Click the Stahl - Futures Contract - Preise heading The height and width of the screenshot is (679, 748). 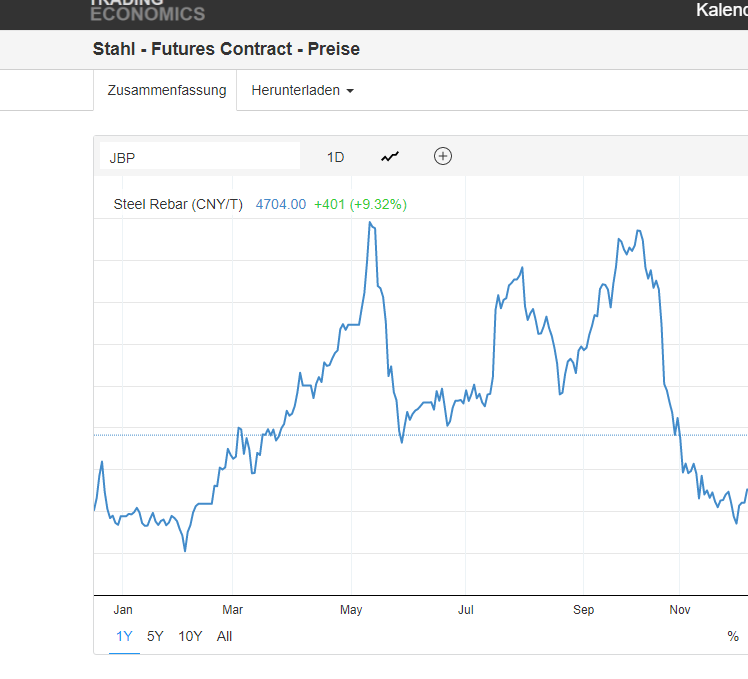(x=226, y=49)
